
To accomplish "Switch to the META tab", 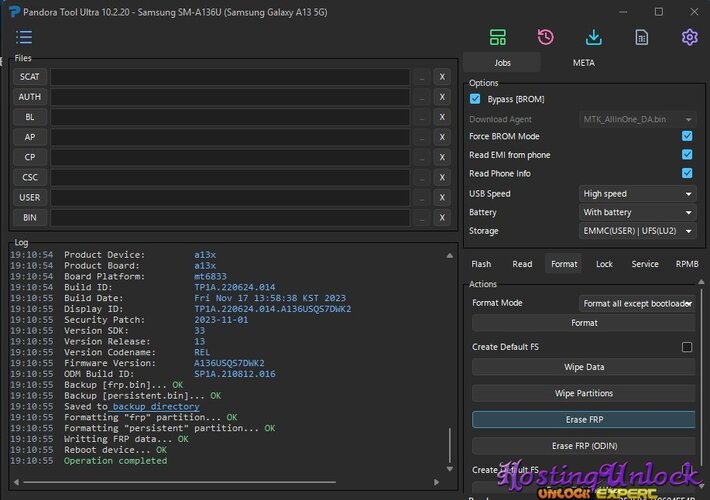I will (x=584, y=62).
